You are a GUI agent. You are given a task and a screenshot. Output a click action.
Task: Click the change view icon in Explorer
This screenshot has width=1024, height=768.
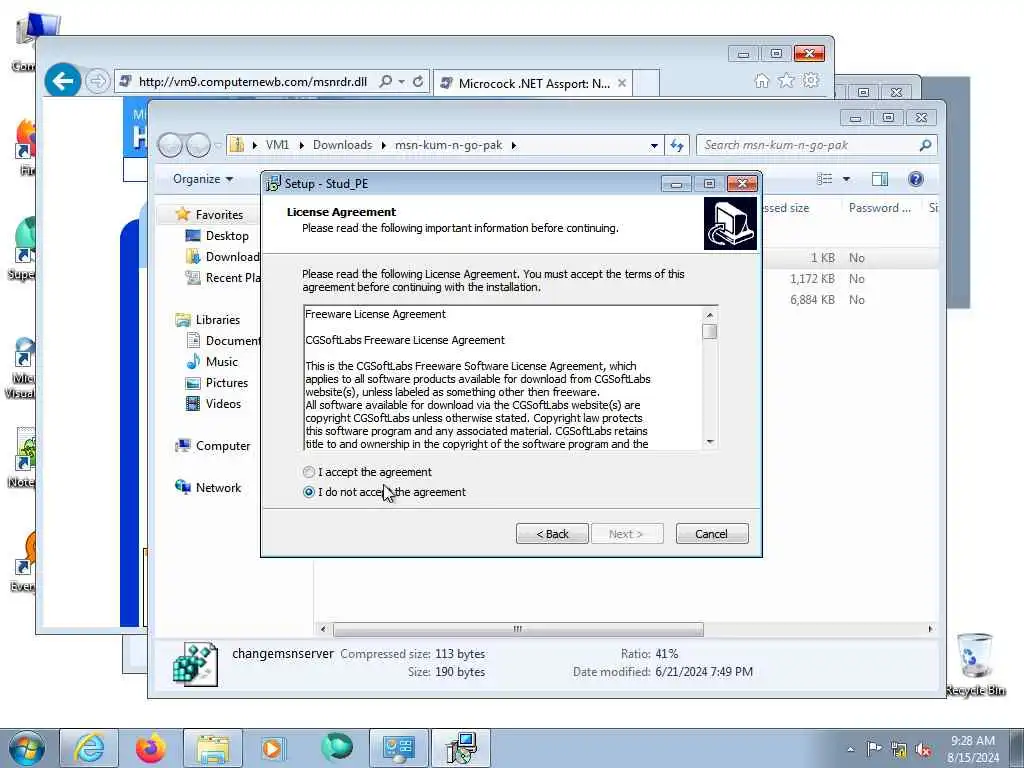point(825,179)
